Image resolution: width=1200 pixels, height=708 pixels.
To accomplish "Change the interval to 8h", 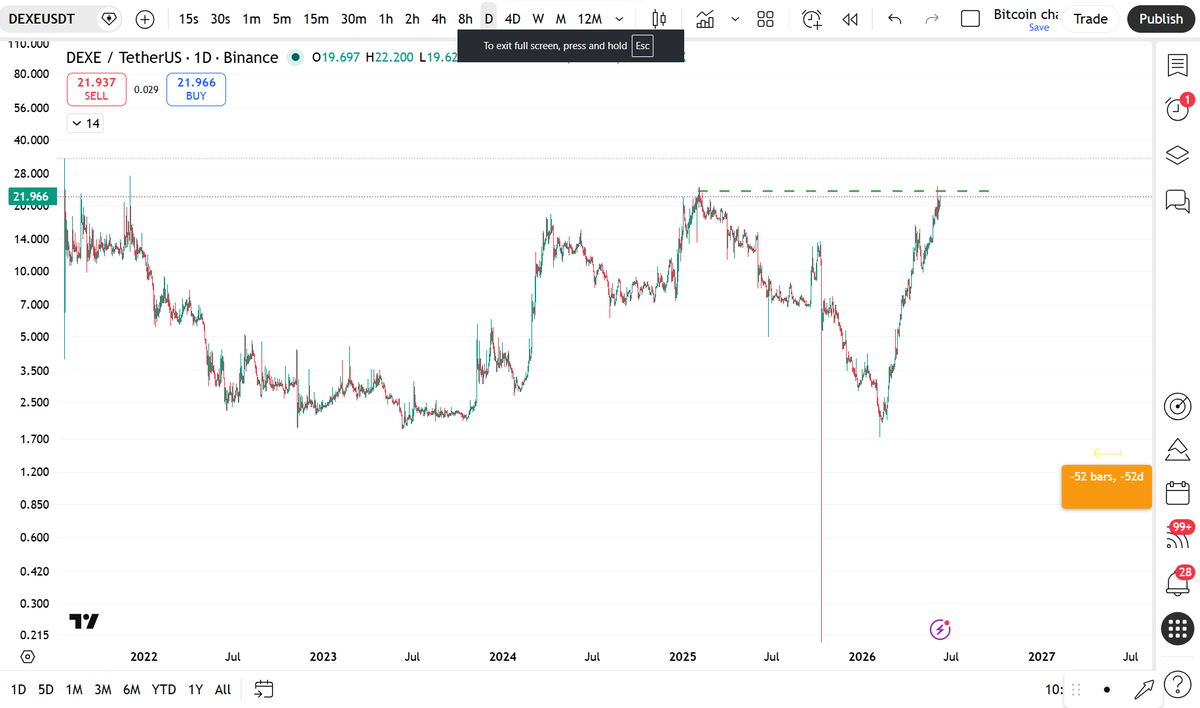I will pos(465,19).
